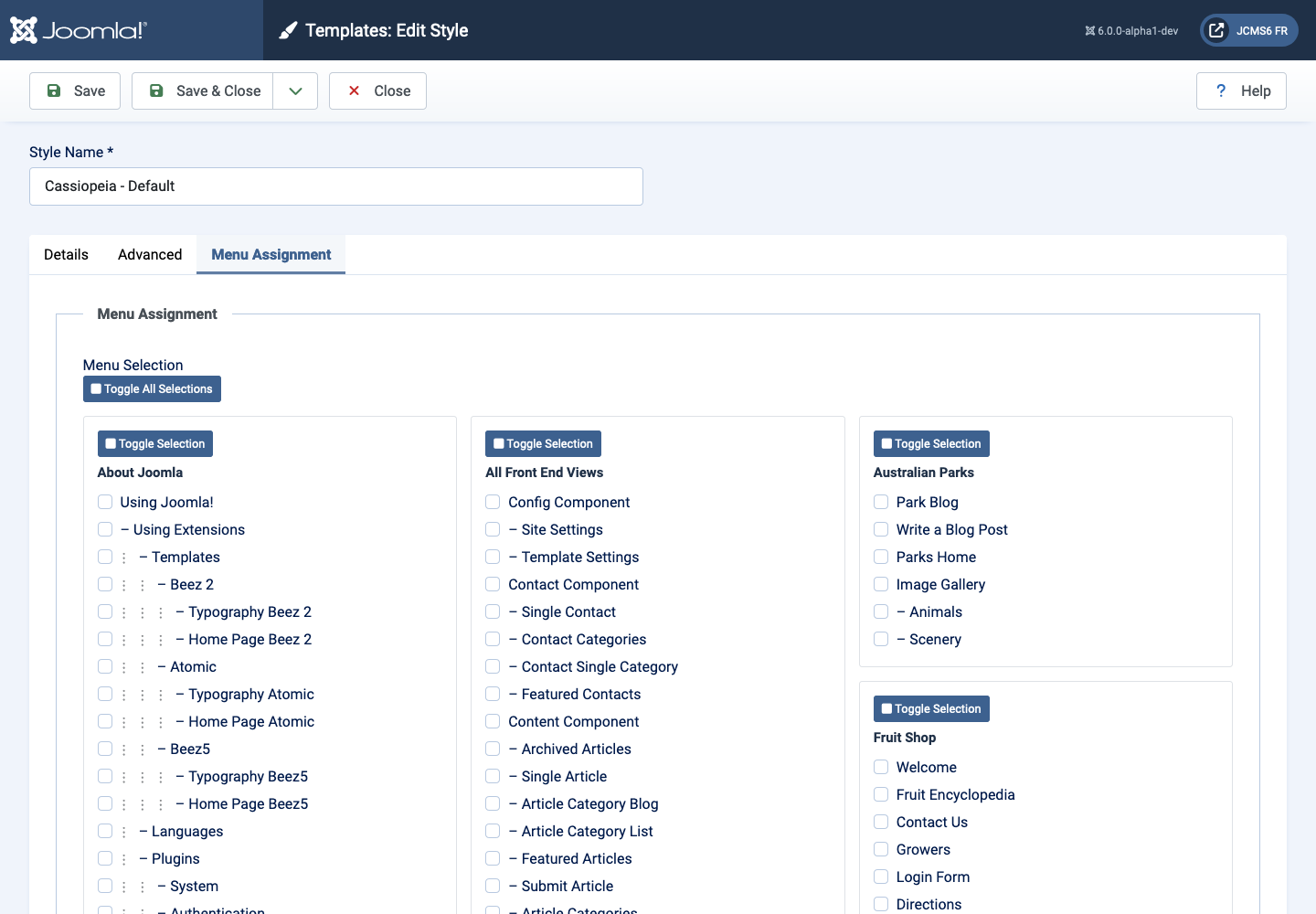Focus the Style Name input field
1316x914 pixels.
pos(336,186)
